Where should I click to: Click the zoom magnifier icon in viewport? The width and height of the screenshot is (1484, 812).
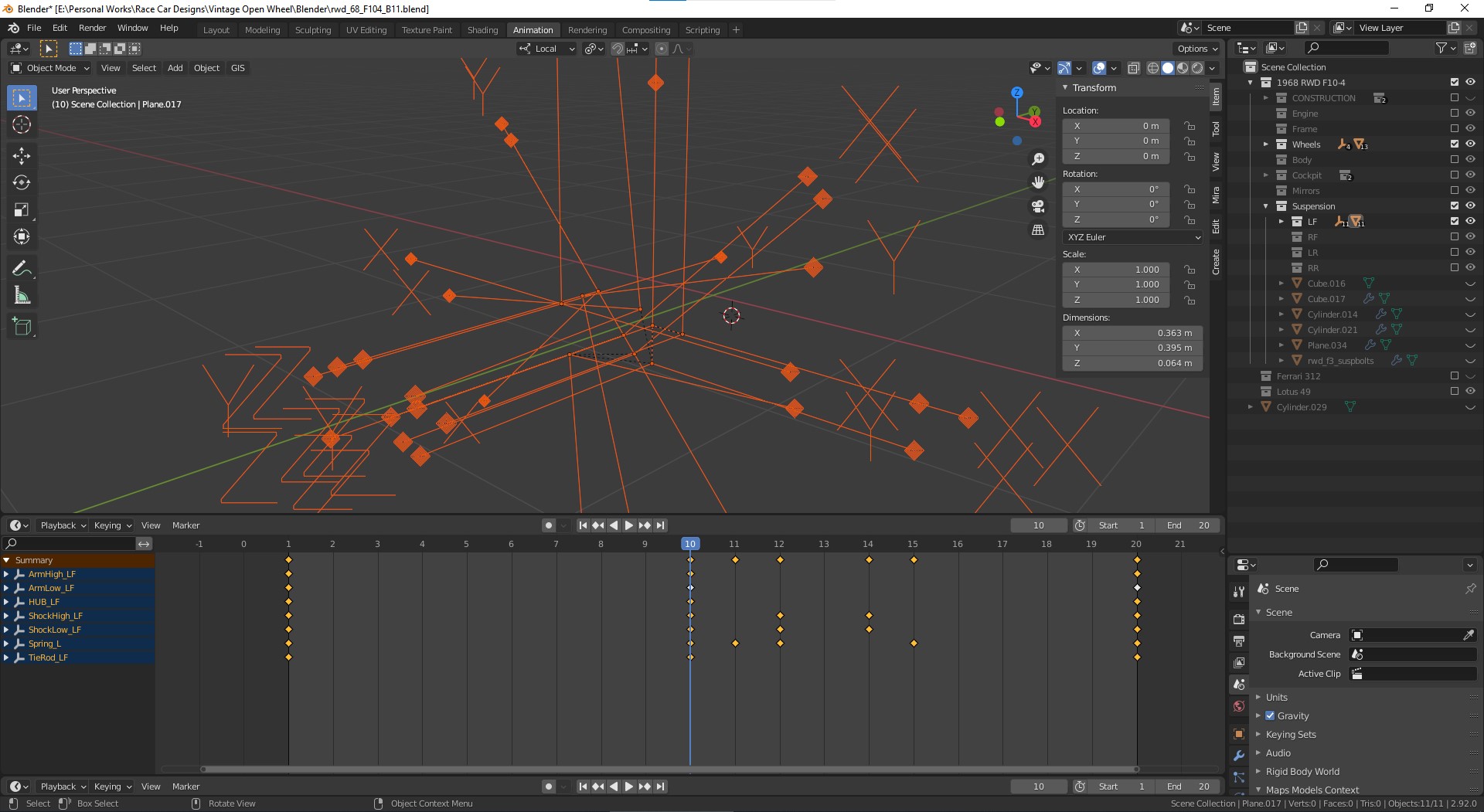pyautogui.click(x=1038, y=159)
